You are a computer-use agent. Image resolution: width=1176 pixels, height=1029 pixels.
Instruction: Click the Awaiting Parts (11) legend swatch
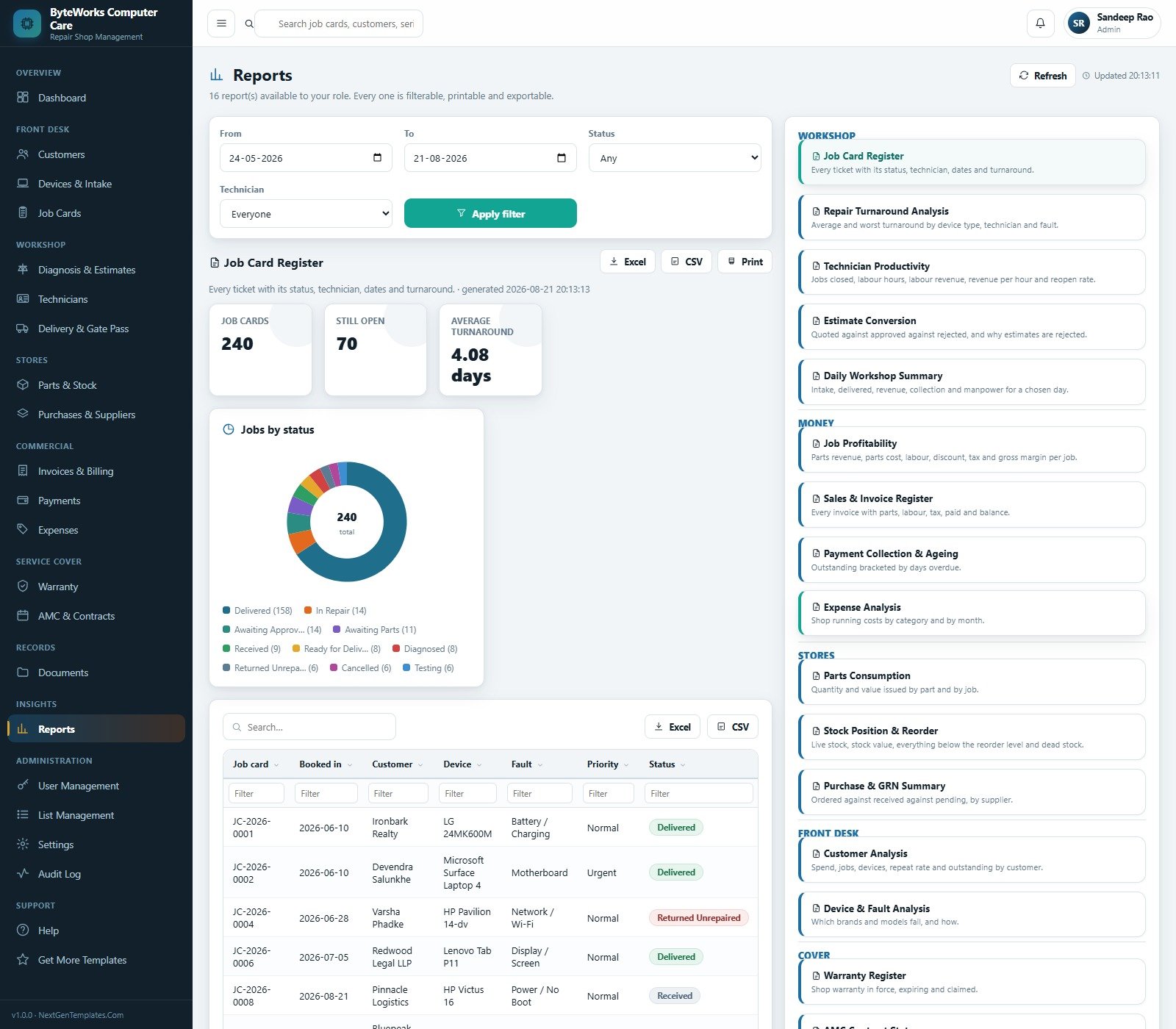[x=337, y=630]
